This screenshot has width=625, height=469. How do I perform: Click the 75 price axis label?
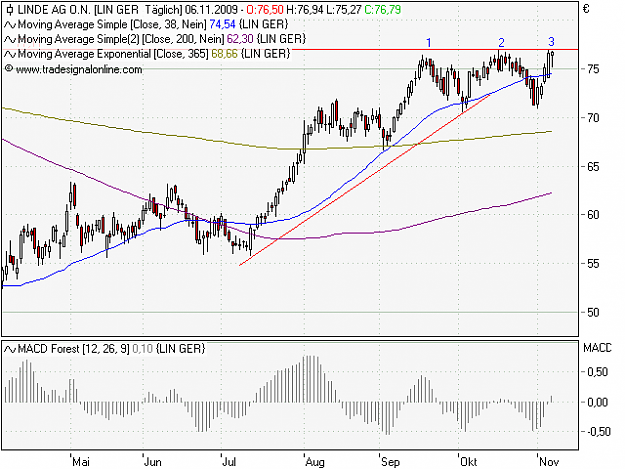pyautogui.click(x=593, y=69)
